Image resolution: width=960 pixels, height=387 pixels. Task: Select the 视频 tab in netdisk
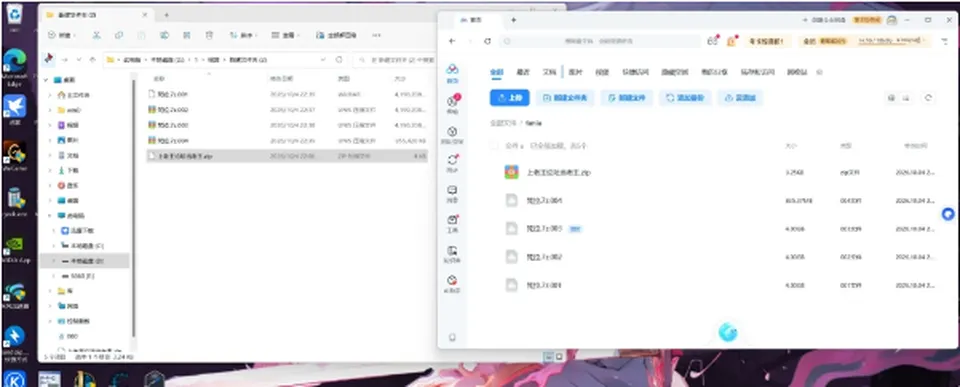[602, 72]
